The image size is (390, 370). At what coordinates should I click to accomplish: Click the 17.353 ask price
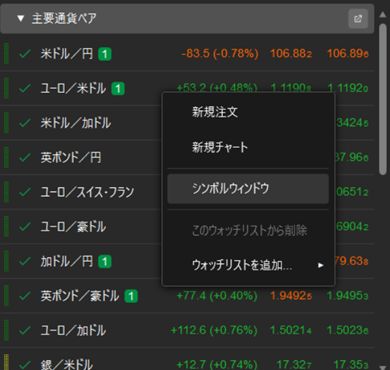pyautogui.click(x=351, y=365)
